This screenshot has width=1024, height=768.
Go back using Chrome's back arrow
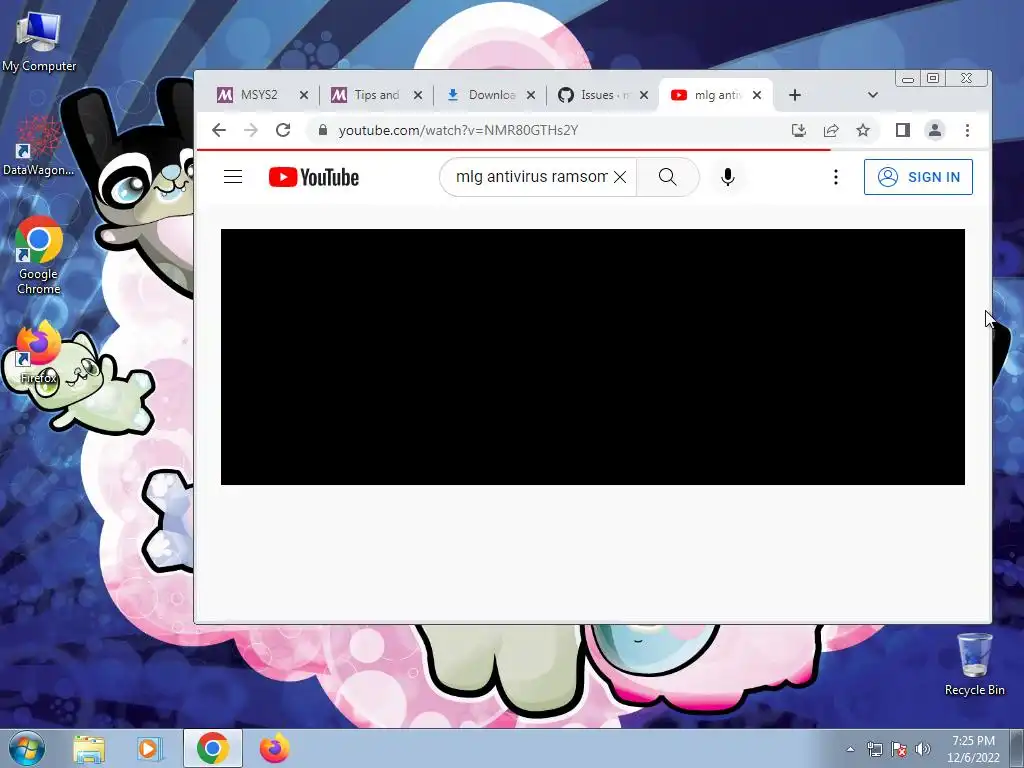(219, 130)
